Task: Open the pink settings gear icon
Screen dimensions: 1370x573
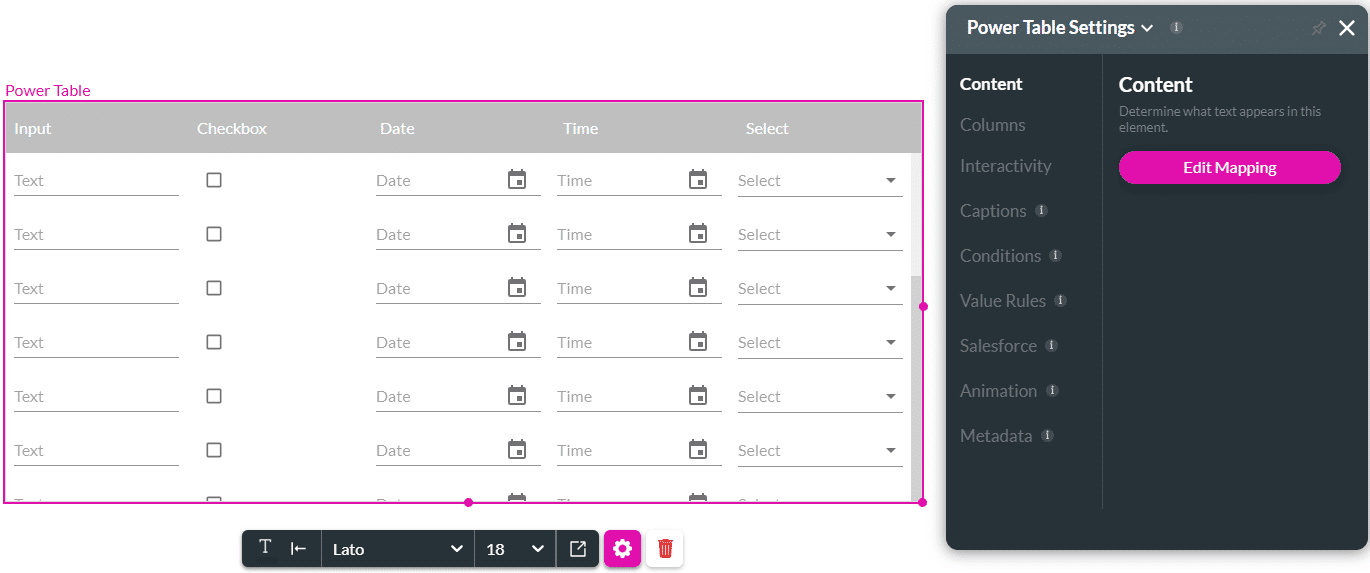Action: coord(622,549)
